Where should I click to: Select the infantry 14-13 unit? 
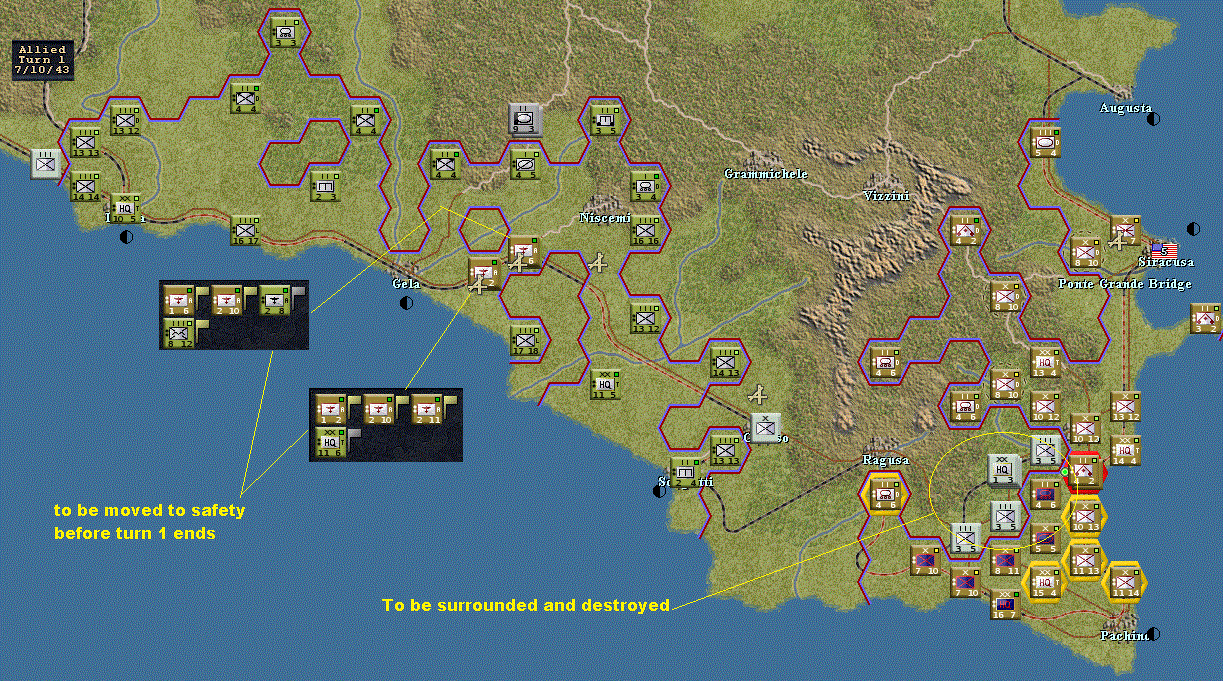pyautogui.click(x=725, y=362)
